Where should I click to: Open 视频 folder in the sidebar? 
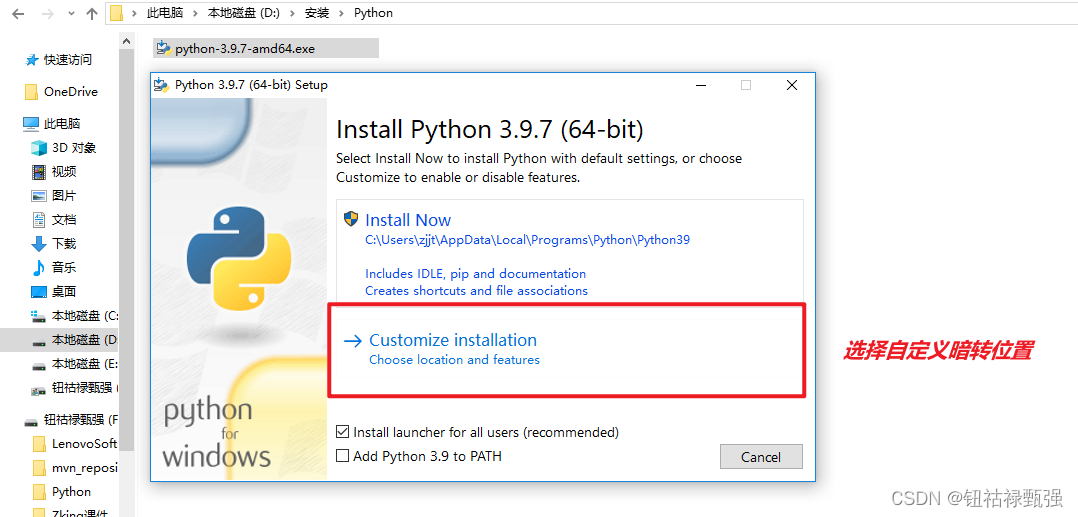click(64, 171)
